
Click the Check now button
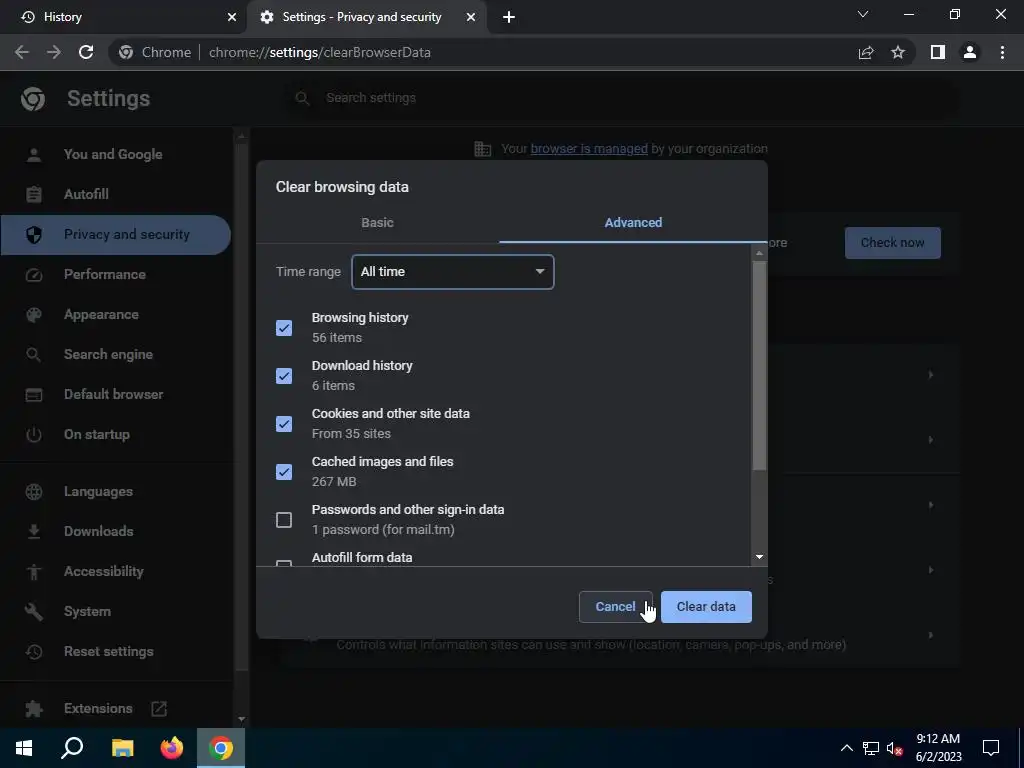(892, 243)
